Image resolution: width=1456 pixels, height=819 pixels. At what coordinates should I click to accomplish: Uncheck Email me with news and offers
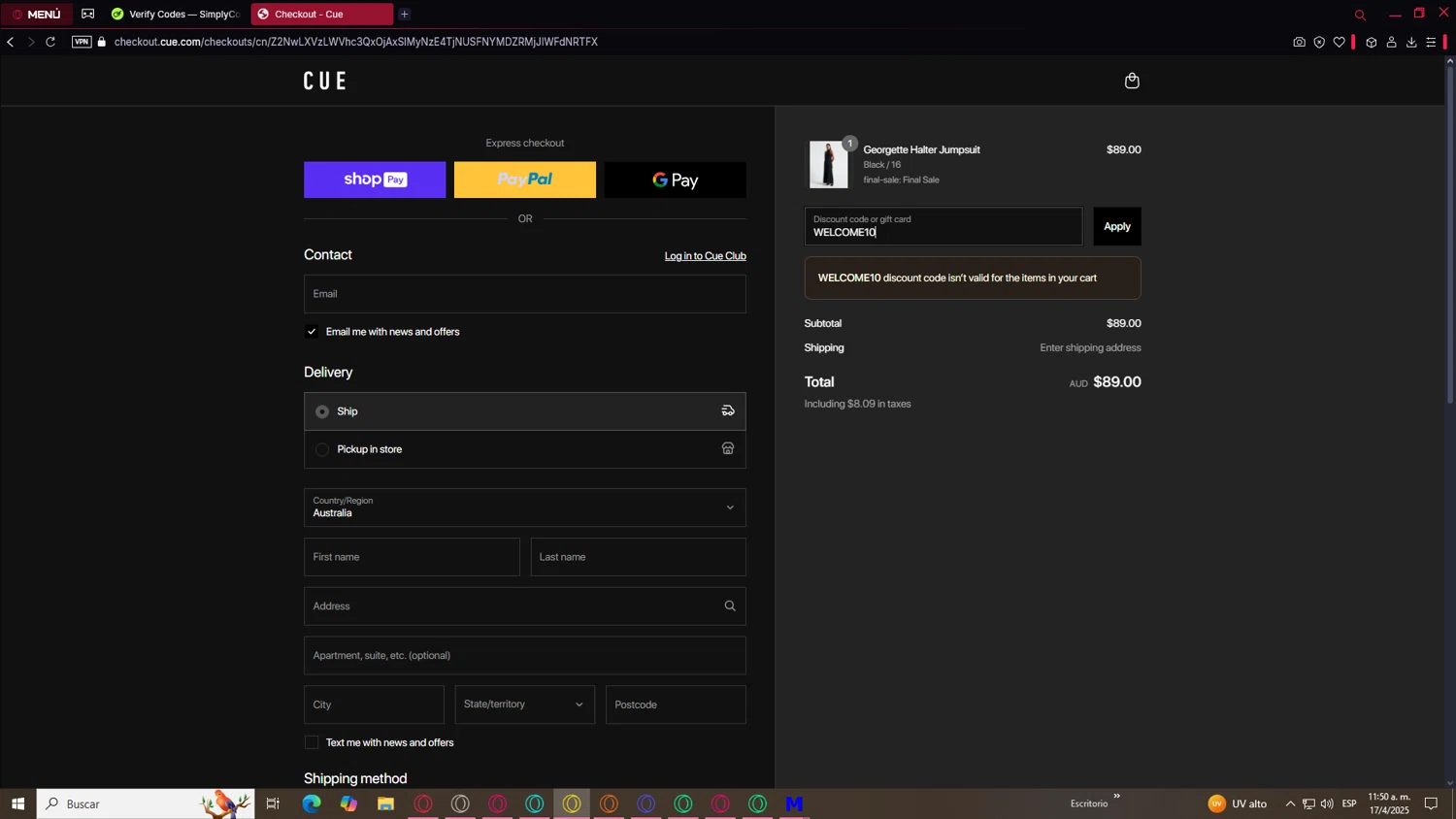(312, 332)
